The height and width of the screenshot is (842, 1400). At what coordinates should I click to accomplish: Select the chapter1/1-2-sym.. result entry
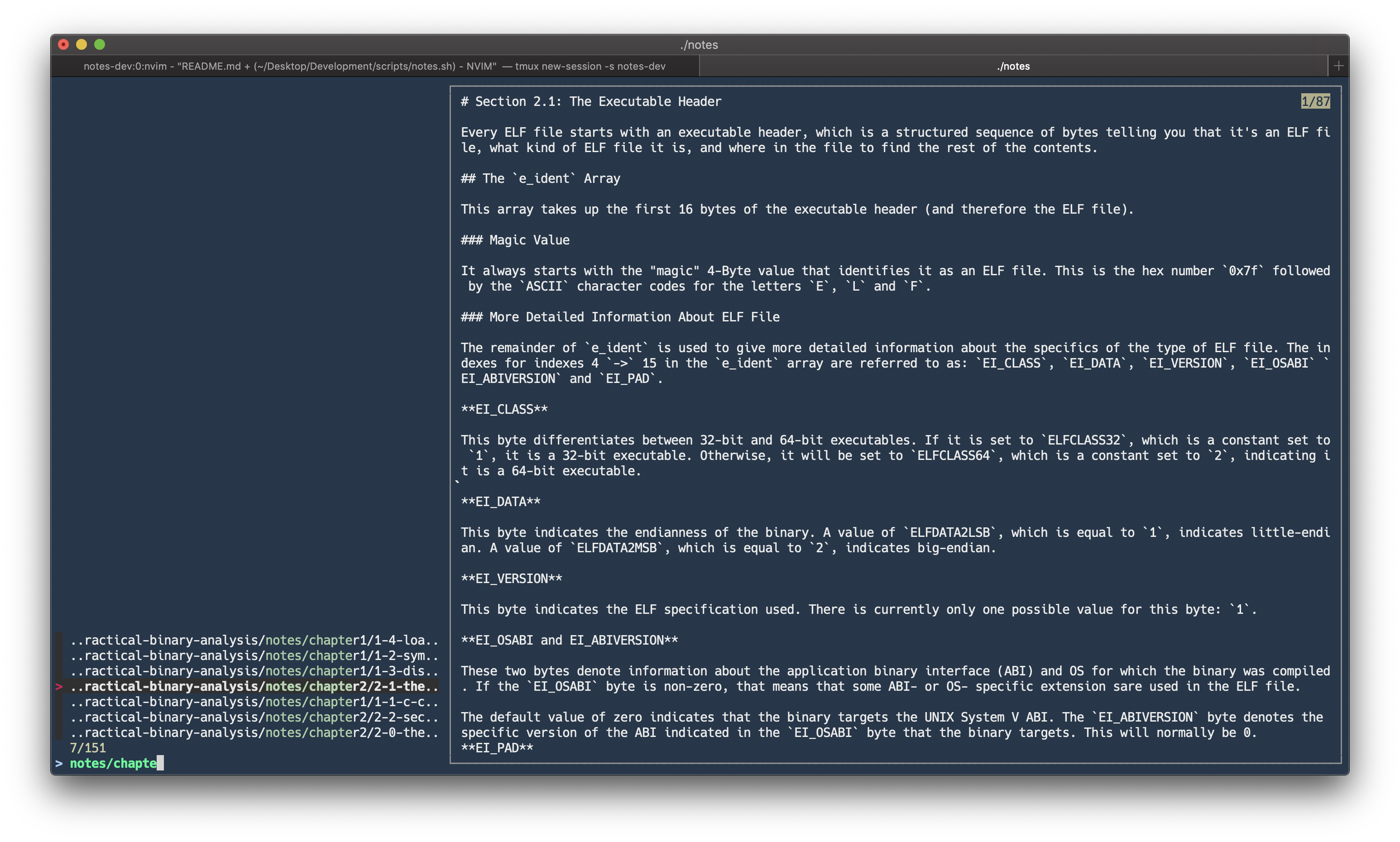click(254, 655)
